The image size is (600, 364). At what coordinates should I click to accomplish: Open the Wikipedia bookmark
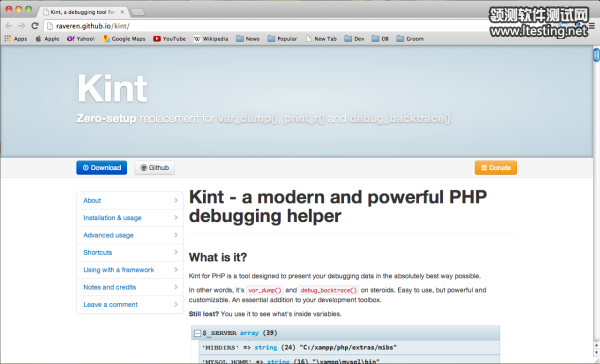click(211, 39)
